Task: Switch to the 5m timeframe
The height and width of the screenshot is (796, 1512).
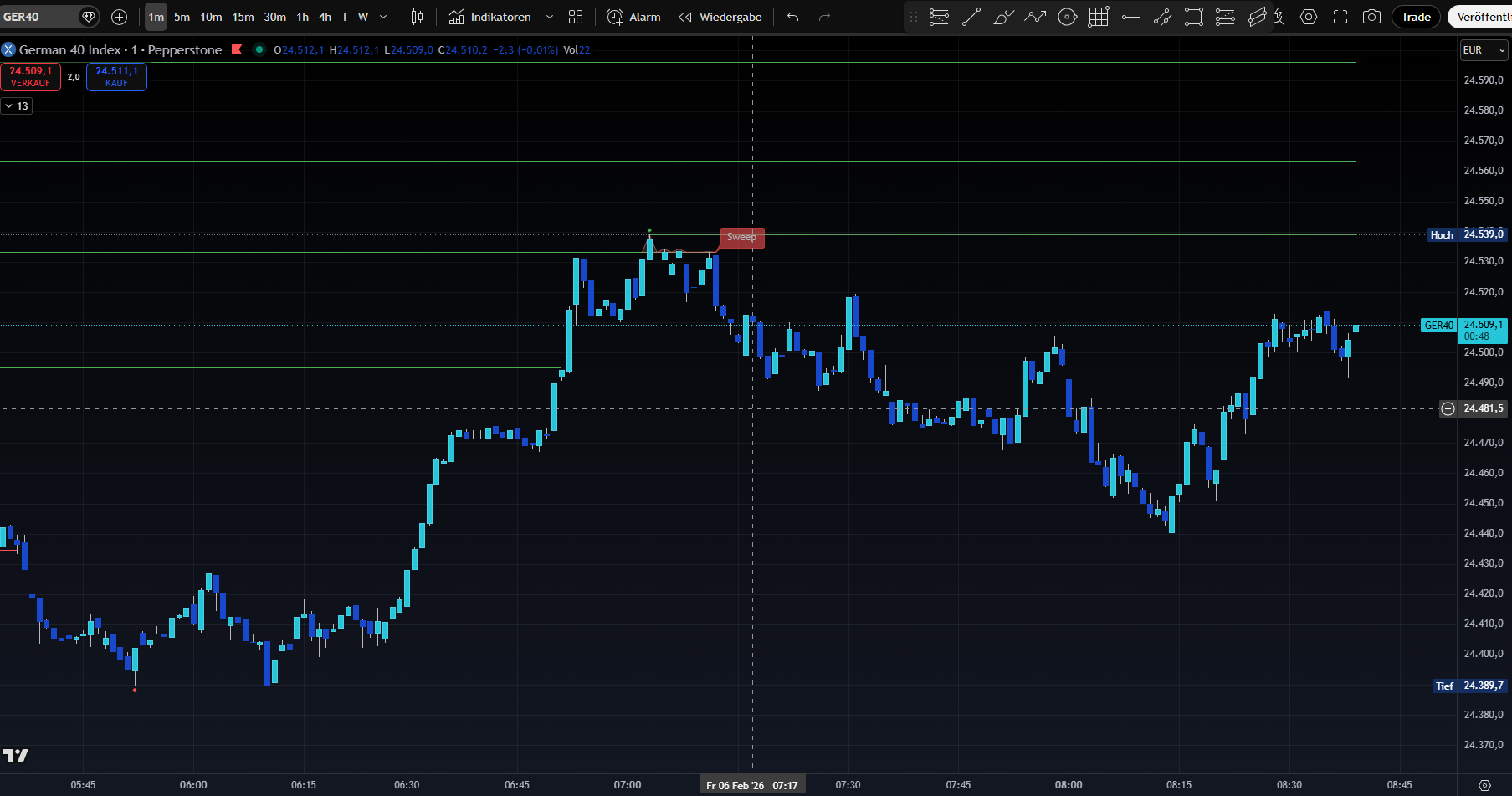Action: (x=182, y=16)
